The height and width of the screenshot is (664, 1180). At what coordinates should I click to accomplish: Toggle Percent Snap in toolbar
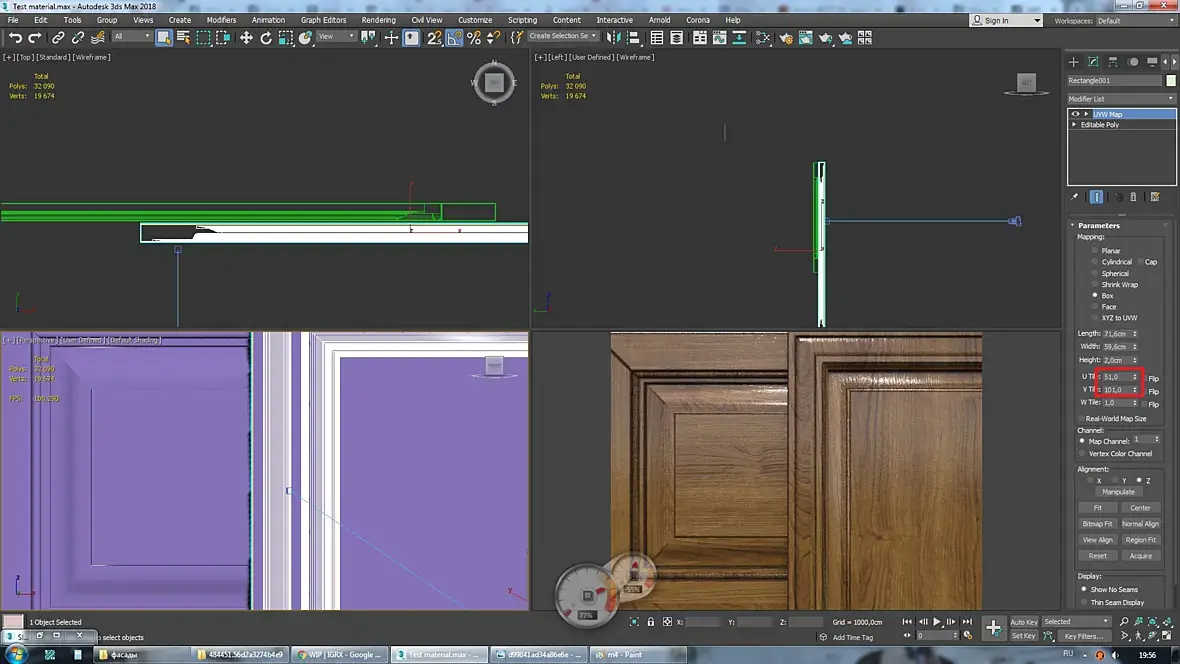tap(474, 38)
